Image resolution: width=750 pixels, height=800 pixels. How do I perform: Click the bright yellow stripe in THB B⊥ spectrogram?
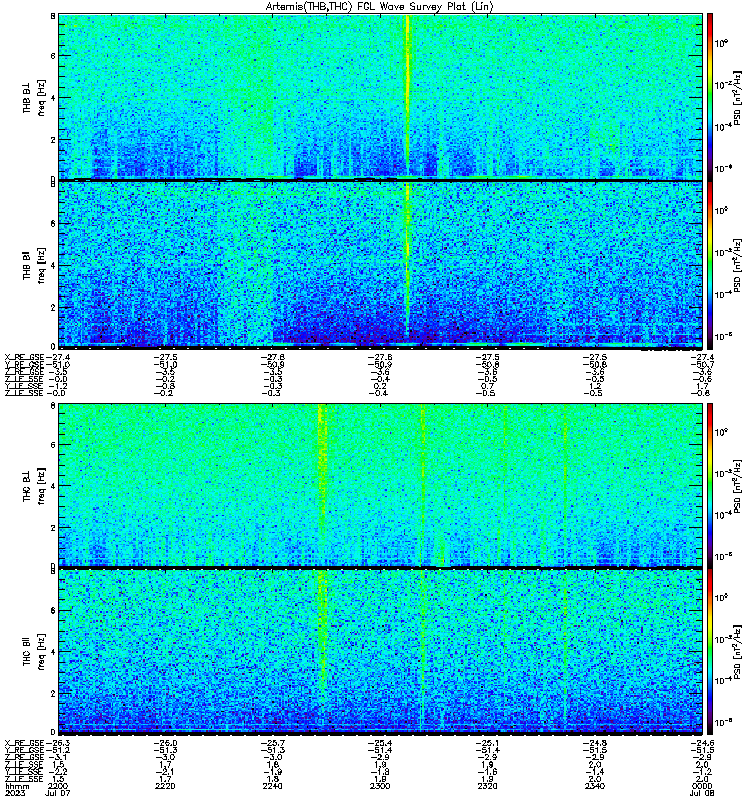[x=408, y=97]
